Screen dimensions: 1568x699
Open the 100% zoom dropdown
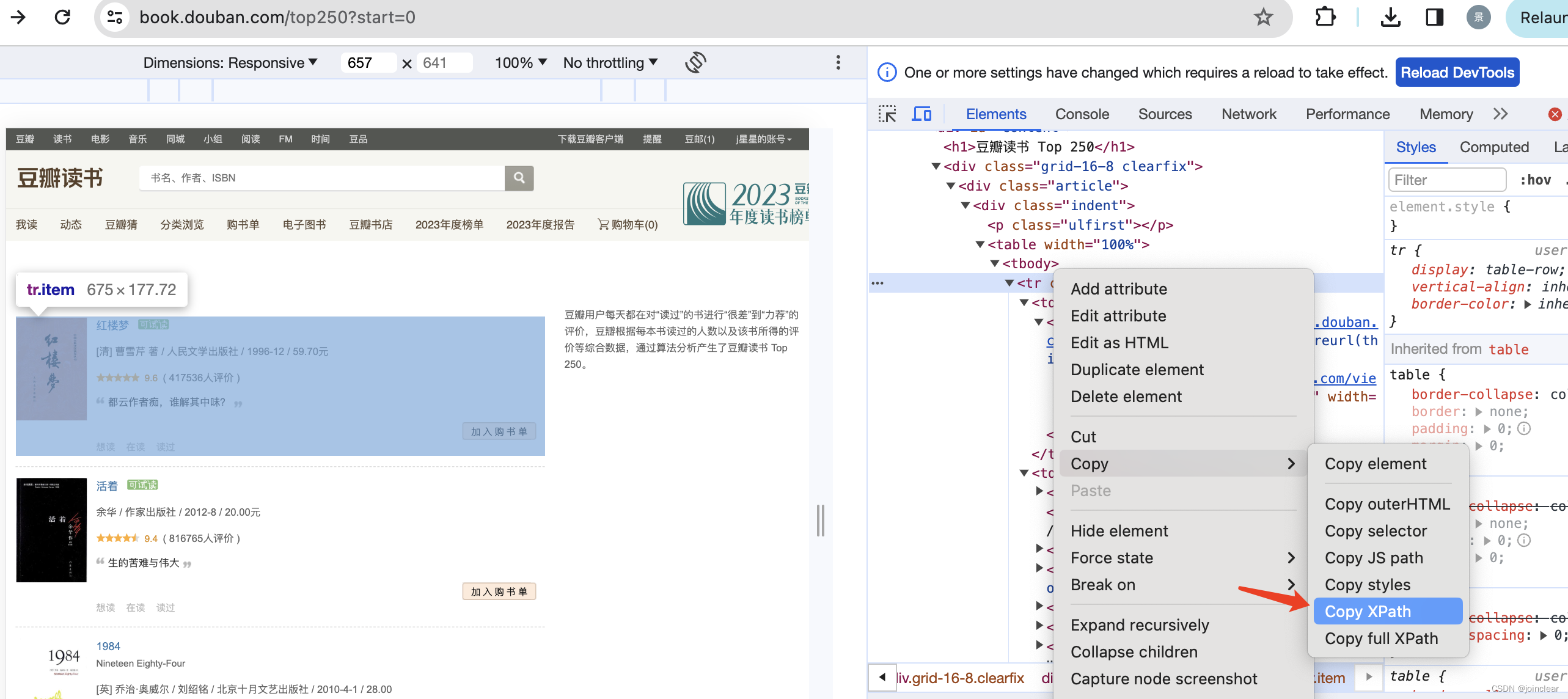click(x=521, y=62)
